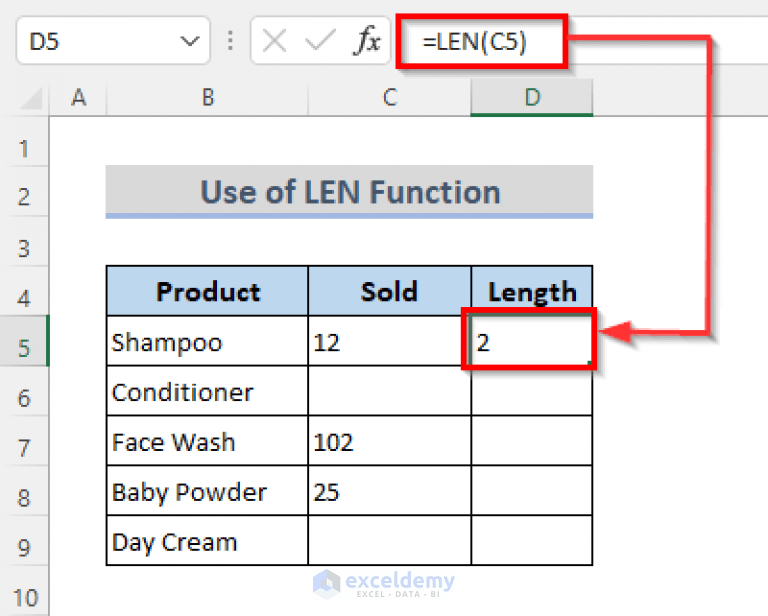
Task: Select the 'Conditioner' cell
Action: (x=208, y=391)
